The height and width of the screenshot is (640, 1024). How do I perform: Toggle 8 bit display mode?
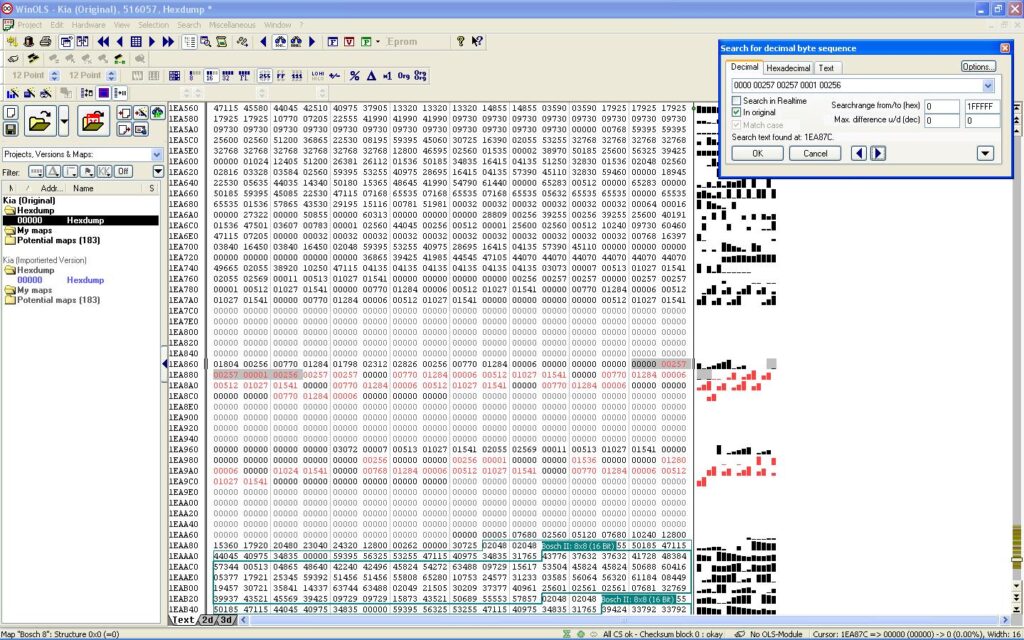pyautogui.click(x=195, y=76)
